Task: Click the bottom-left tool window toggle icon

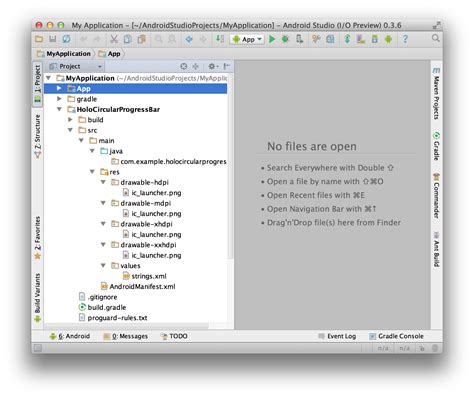Action: (x=38, y=349)
